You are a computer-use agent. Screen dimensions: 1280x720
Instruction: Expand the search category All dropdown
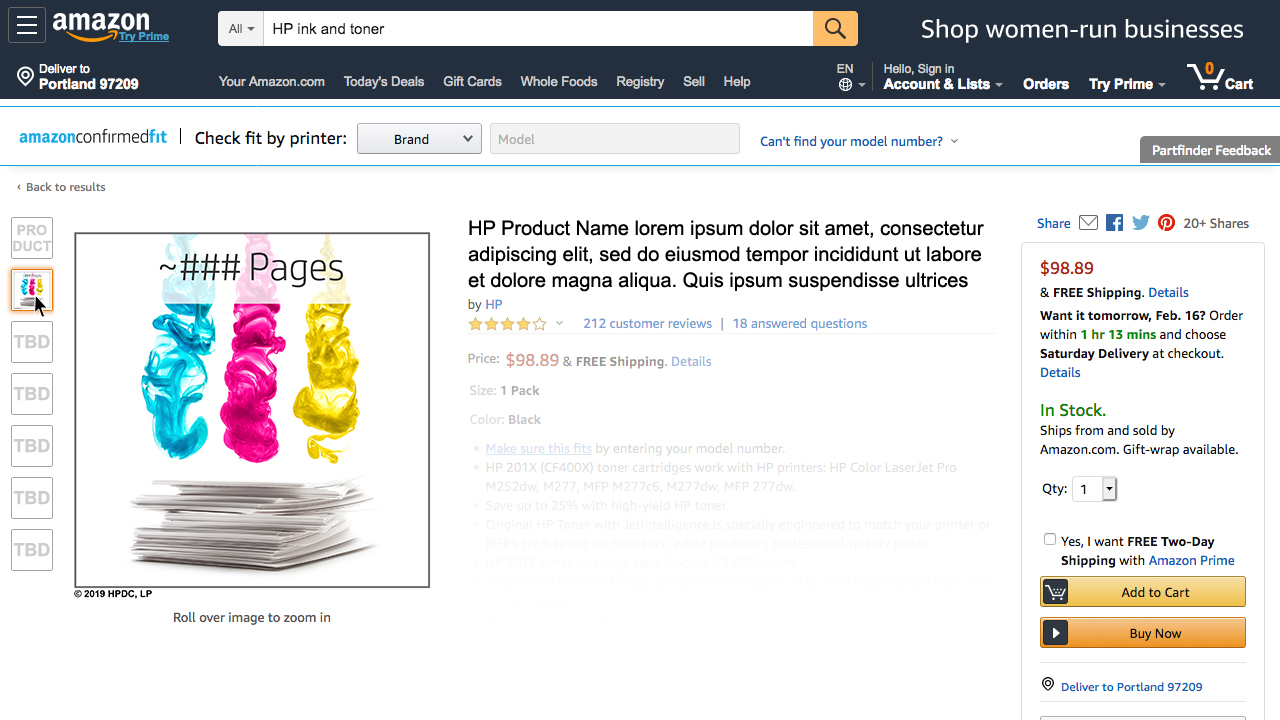241,29
